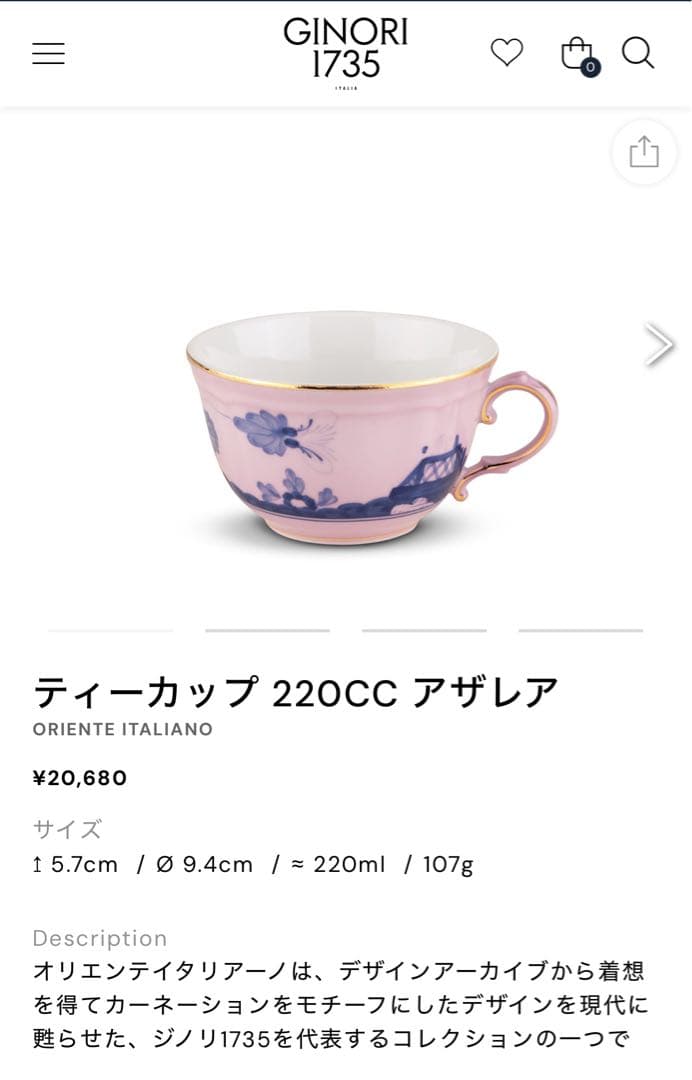Tap the product title ティーカップ 220CC アザレア
This screenshot has height=1080, width=692.
pos(295,692)
